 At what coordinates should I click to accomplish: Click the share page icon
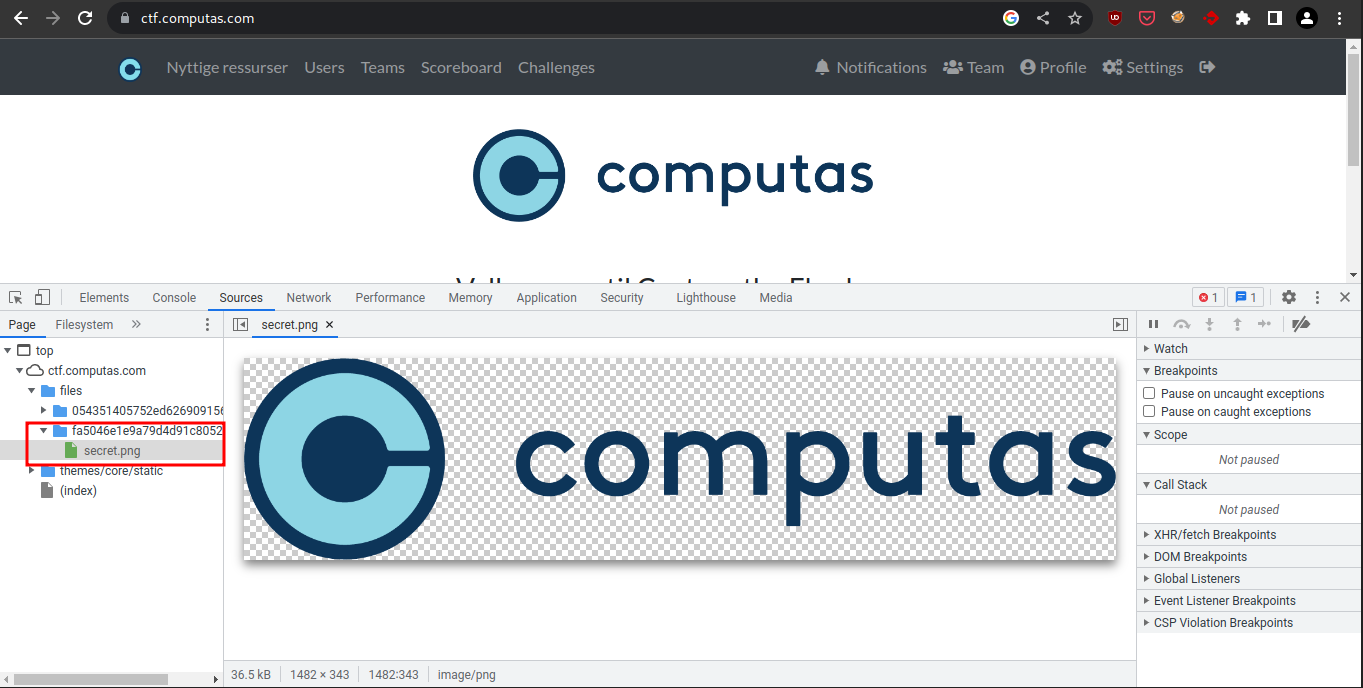tap(1043, 18)
